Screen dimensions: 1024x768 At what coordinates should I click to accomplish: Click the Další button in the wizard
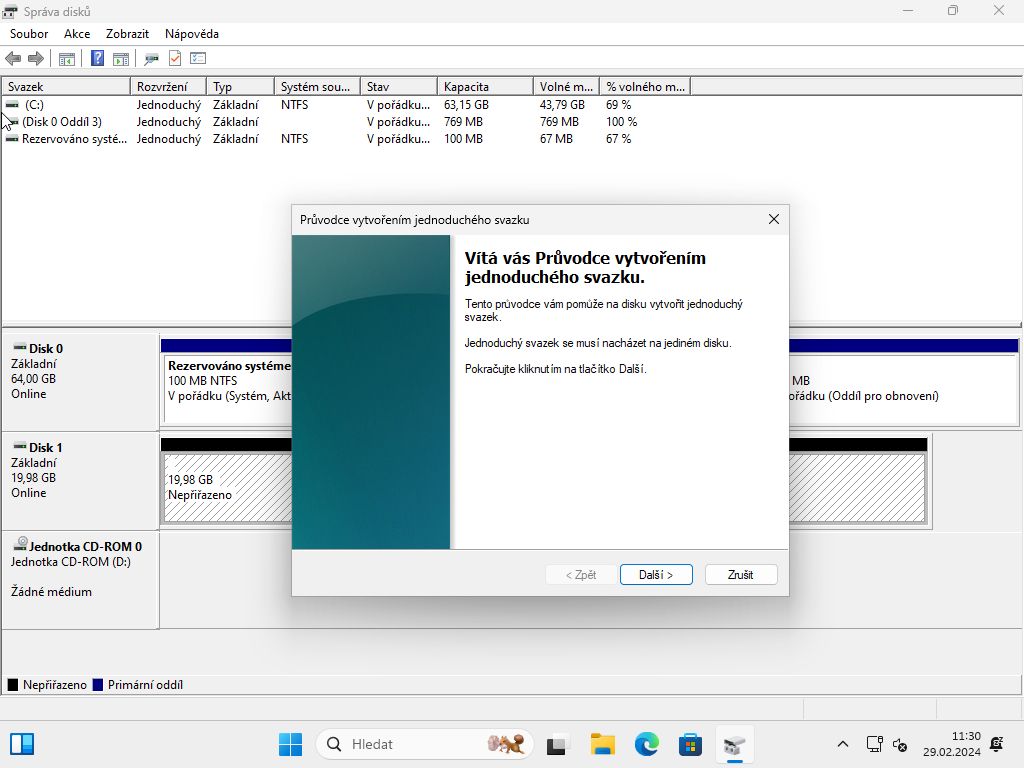coord(656,575)
